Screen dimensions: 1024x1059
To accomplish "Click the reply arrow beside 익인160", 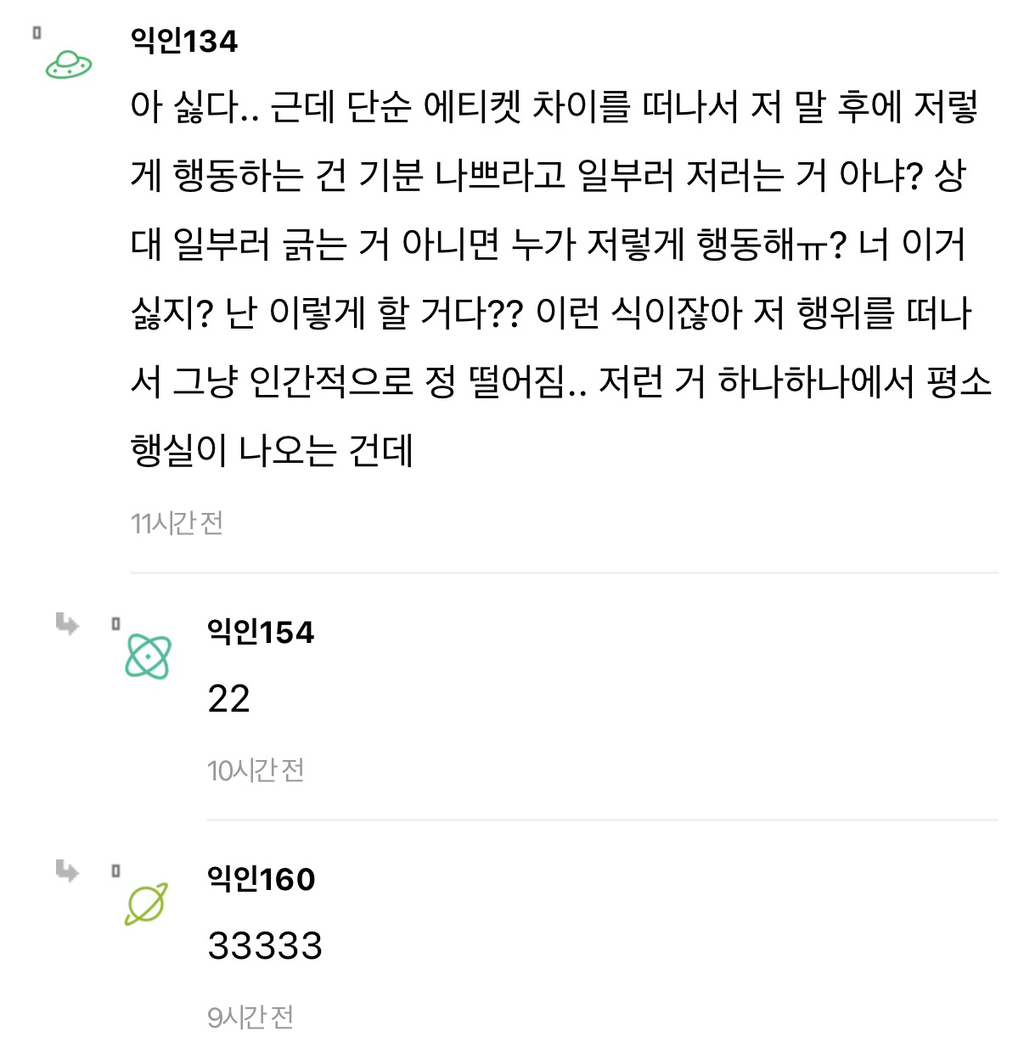I will click(x=68, y=871).
